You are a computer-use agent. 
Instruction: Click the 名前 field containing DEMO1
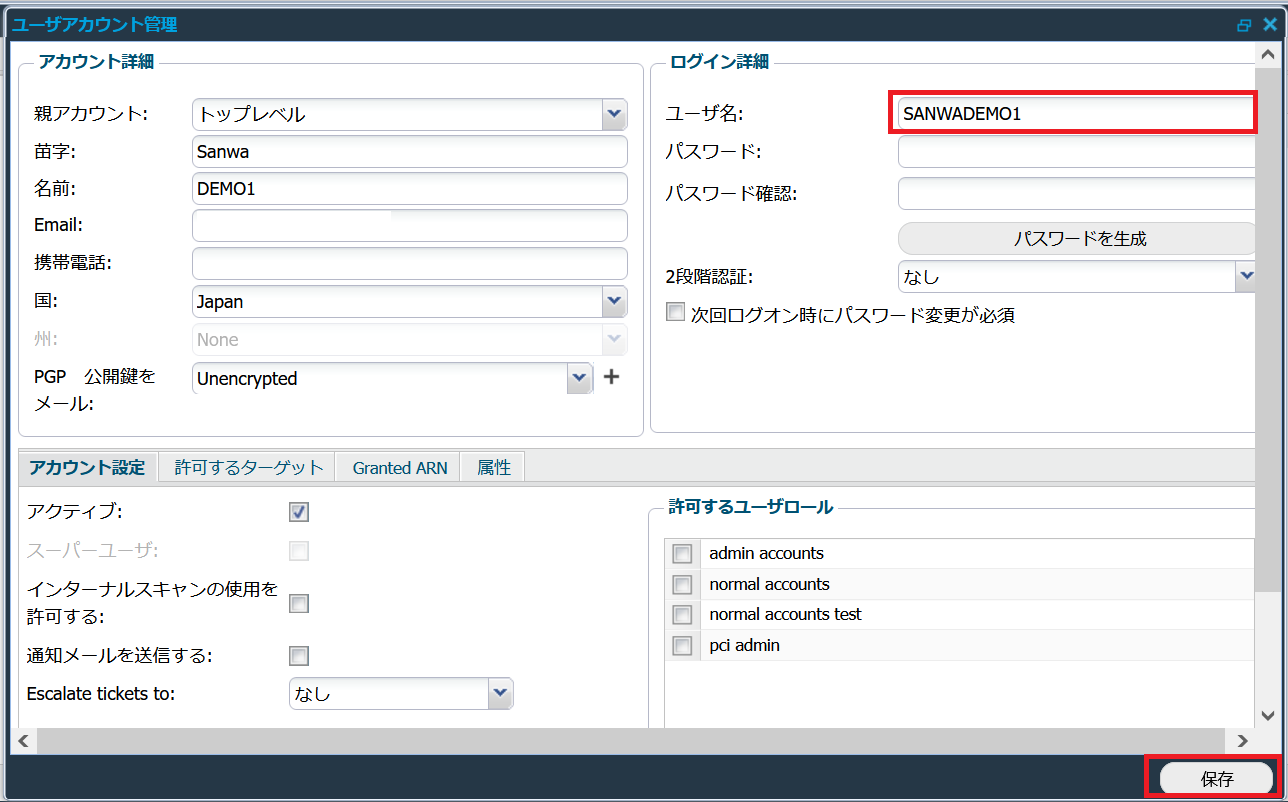[x=410, y=188]
